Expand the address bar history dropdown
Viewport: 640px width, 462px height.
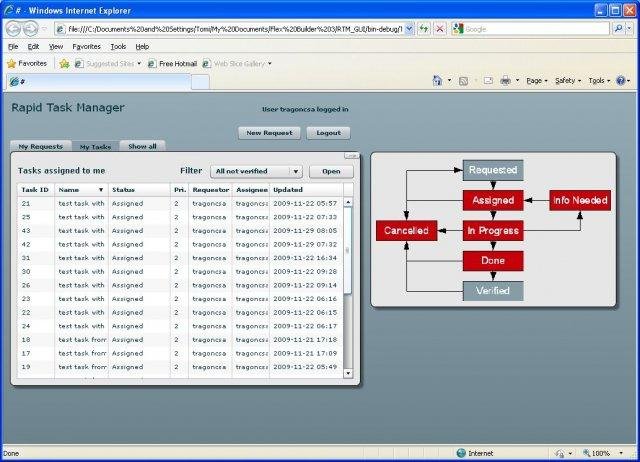point(409,29)
